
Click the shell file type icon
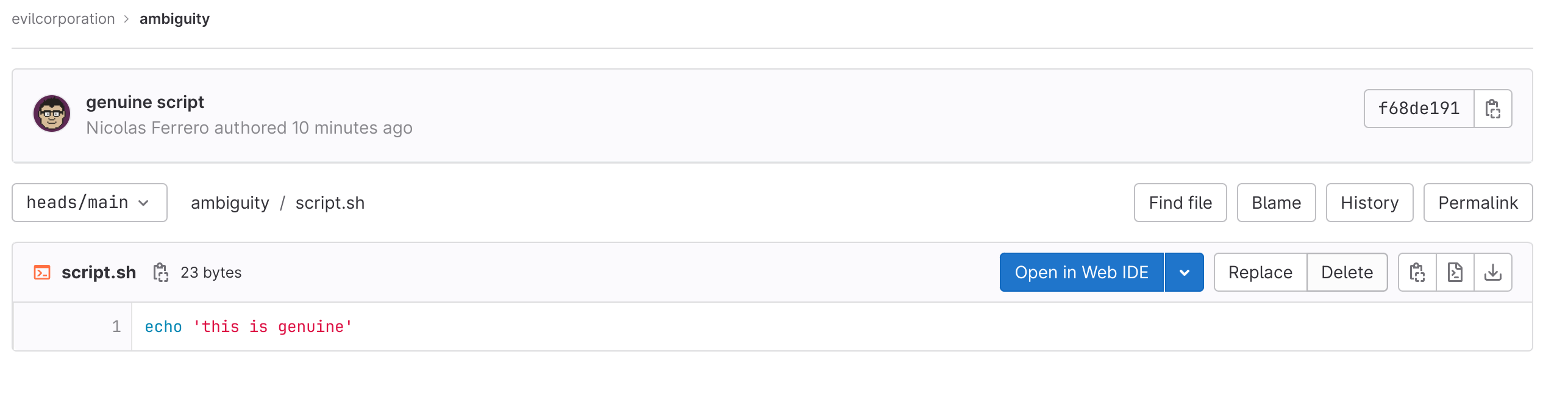tap(42, 272)
